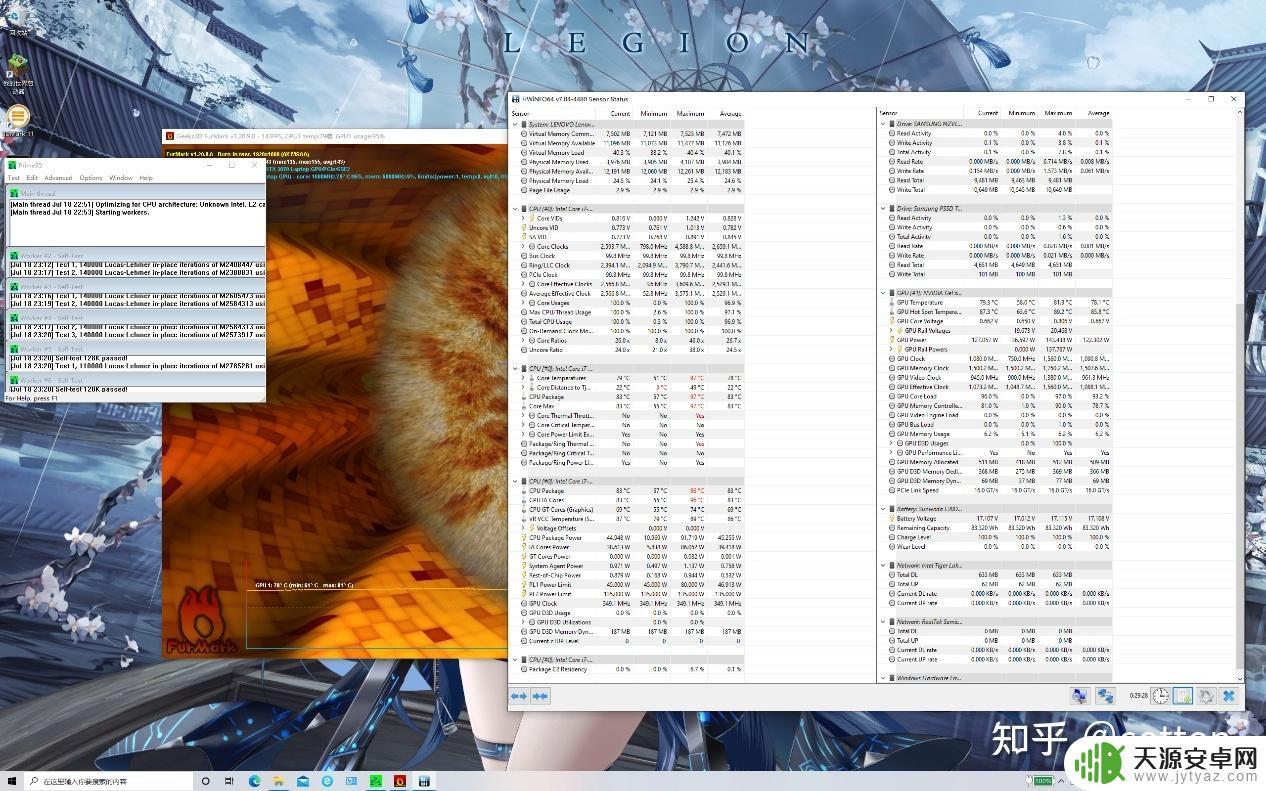The height and width of the screenshot is (791, 1266).
Task: Collapse the first CPU [#0] Intel Core group
Action: [515, 209]
